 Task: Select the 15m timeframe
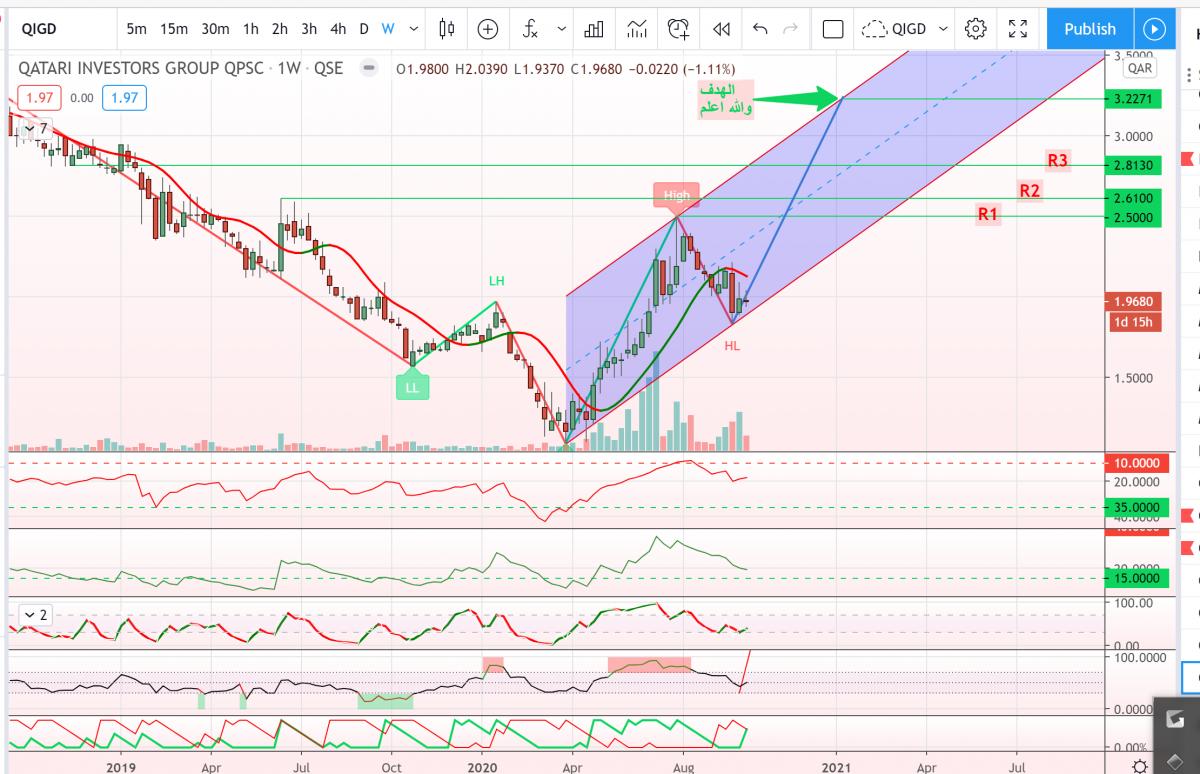(174, 29)
